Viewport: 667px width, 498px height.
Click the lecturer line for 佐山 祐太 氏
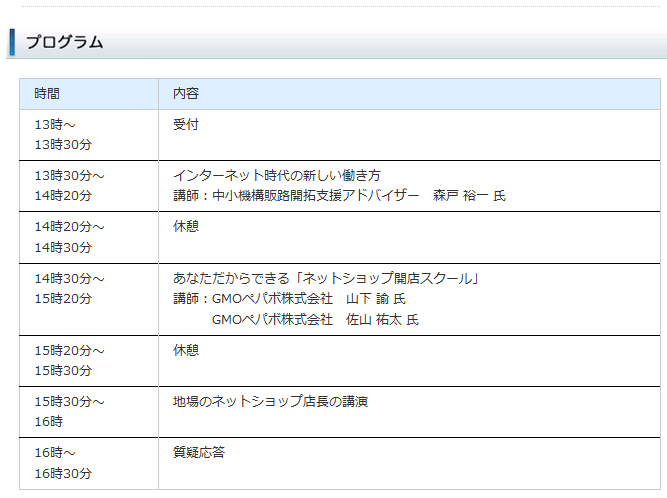(315, 319)
